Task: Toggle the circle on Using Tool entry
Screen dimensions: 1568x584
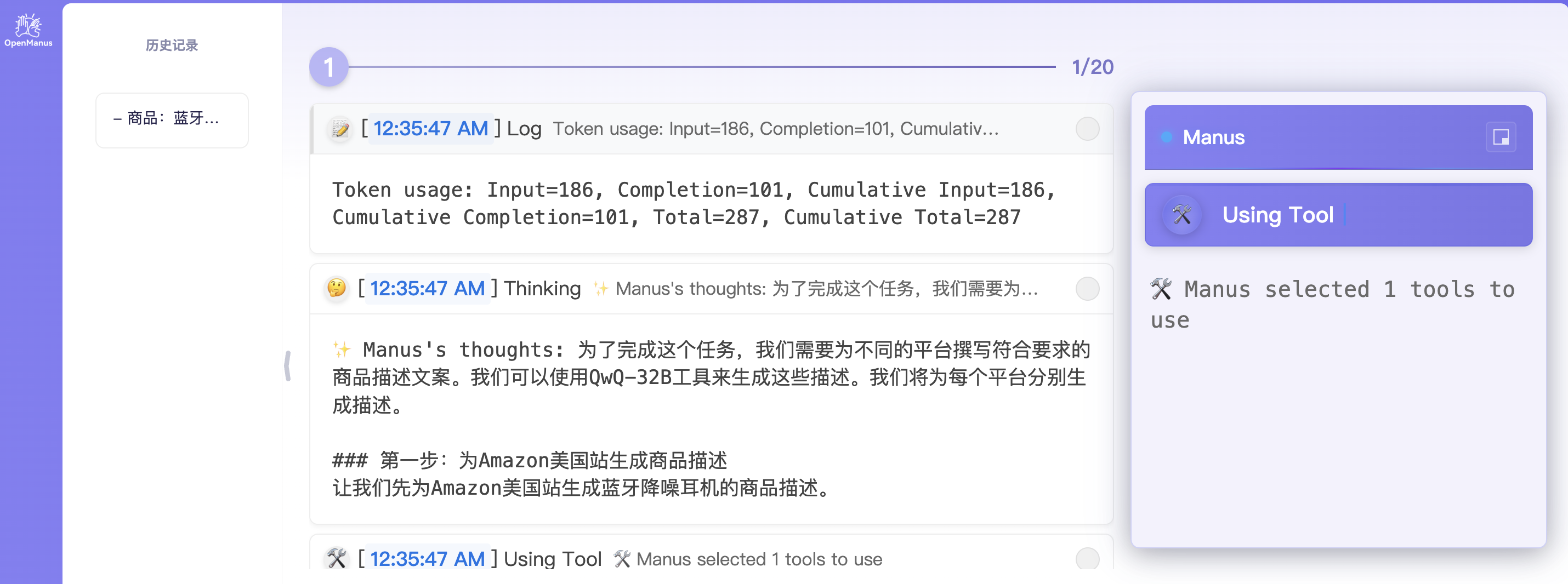Action: coord(1087,558)
